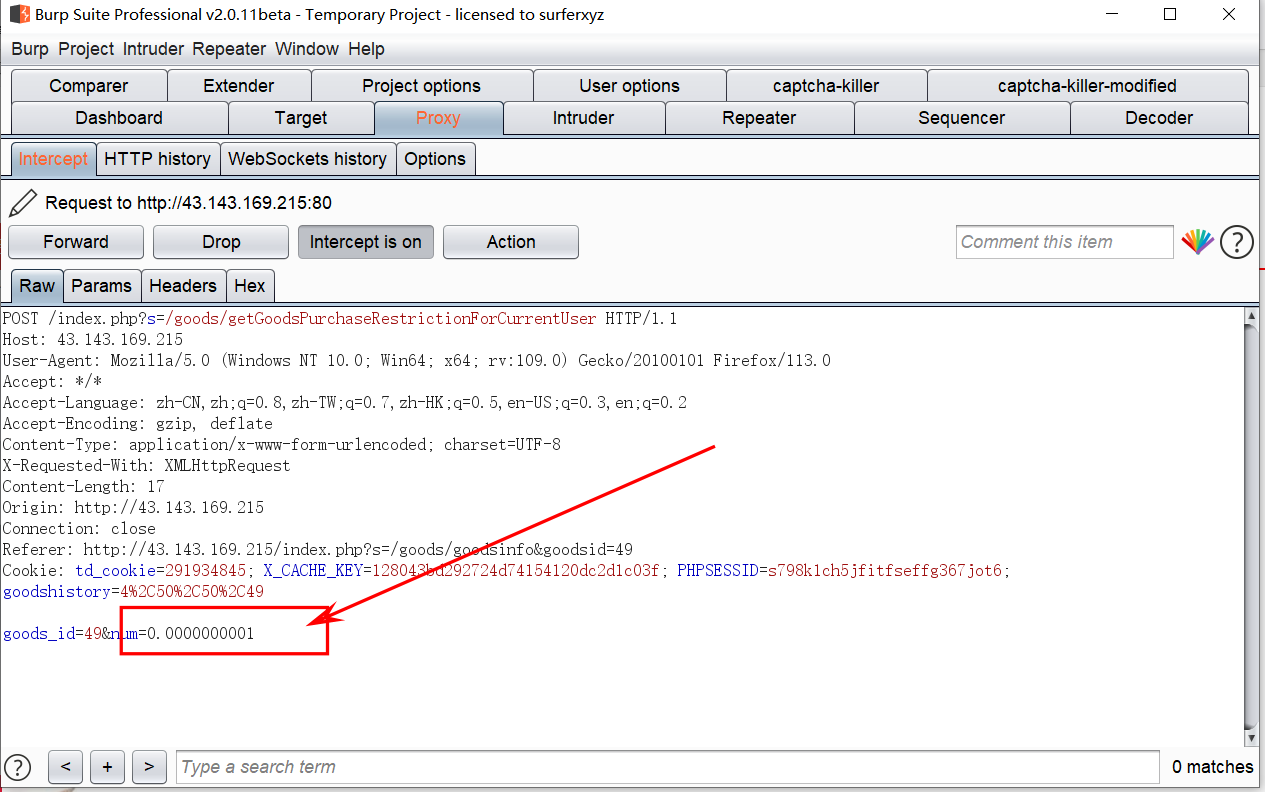Click the pencil edit icon beside the request target
Viewport: 1265px width, 792px height.
coord(22,203)
